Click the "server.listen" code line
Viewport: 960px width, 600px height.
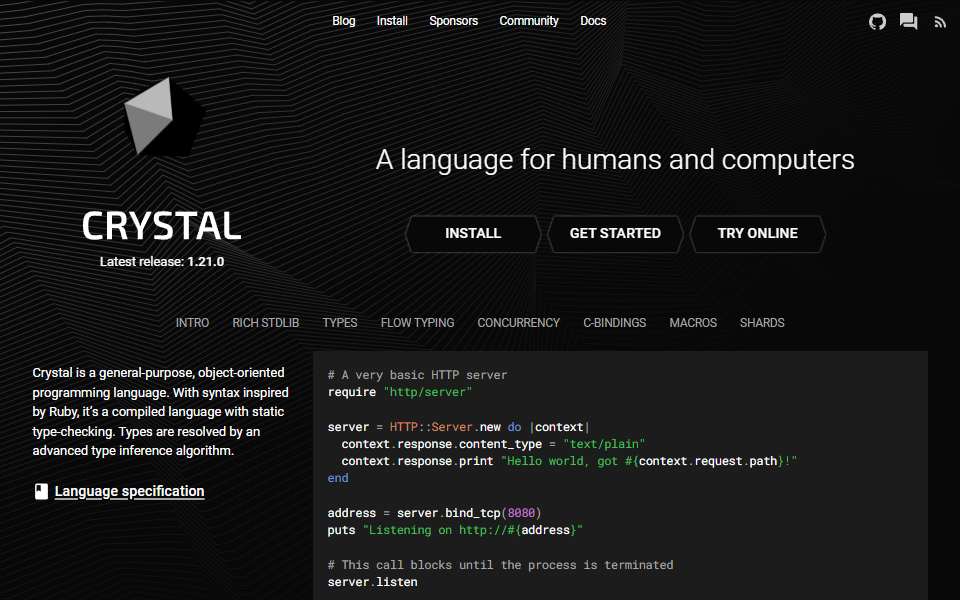(372, 582)
